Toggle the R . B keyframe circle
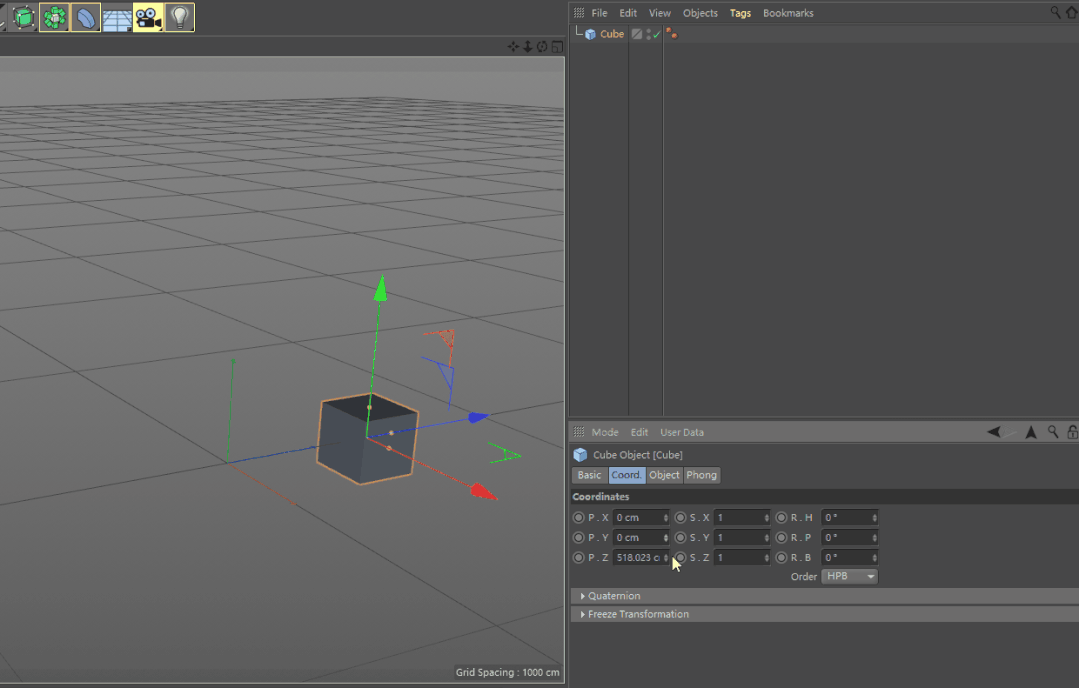The height and width of the screenshot is (688, 1079). pos(781,557)
